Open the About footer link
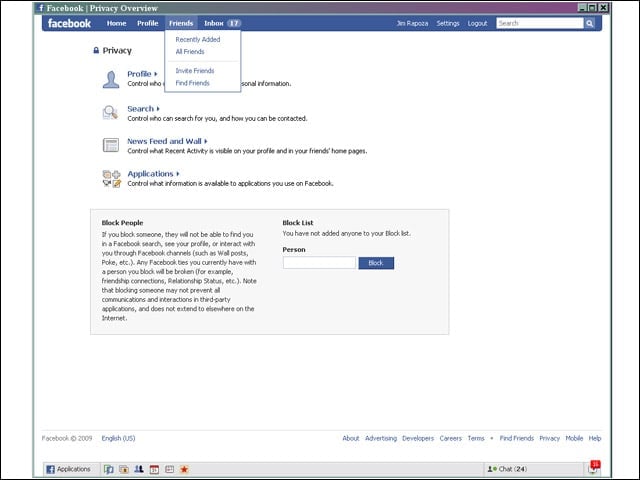 (x=351, y=438)
